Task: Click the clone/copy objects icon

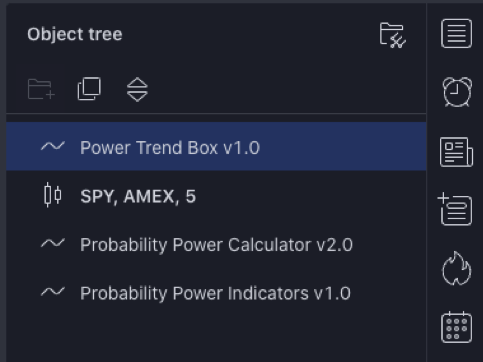Action: click(89, 89)
